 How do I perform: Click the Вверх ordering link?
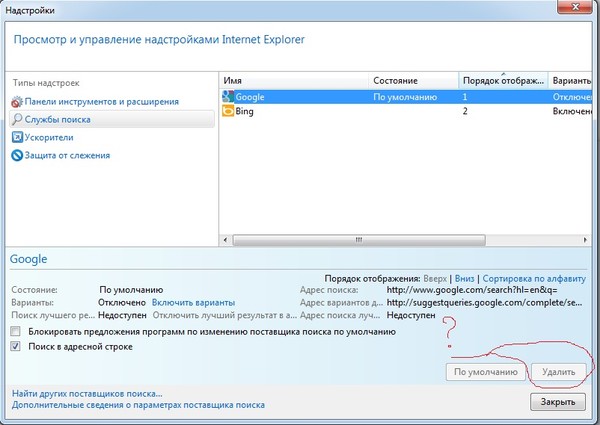tap(435, 278)
